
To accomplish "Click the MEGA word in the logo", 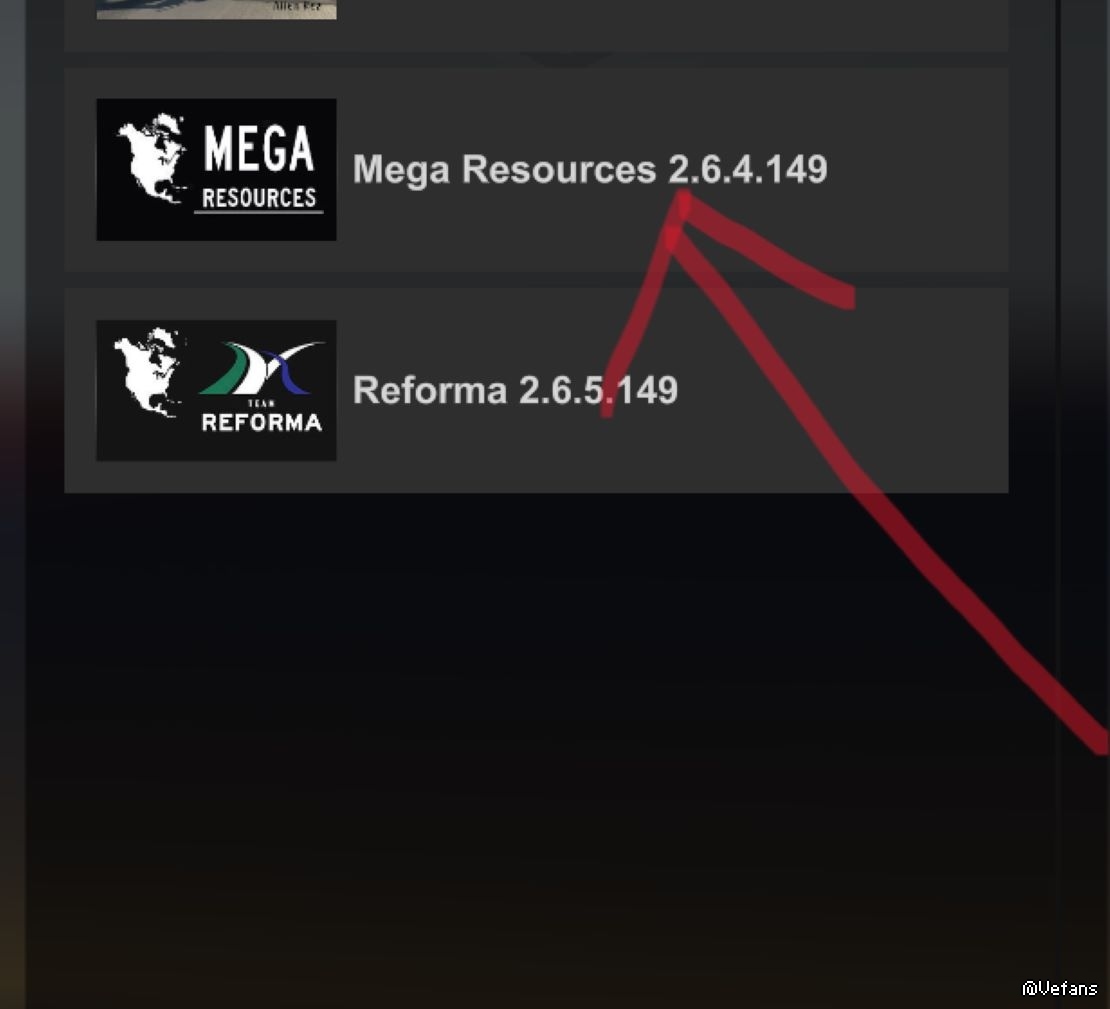I will (x=258, y=149).
